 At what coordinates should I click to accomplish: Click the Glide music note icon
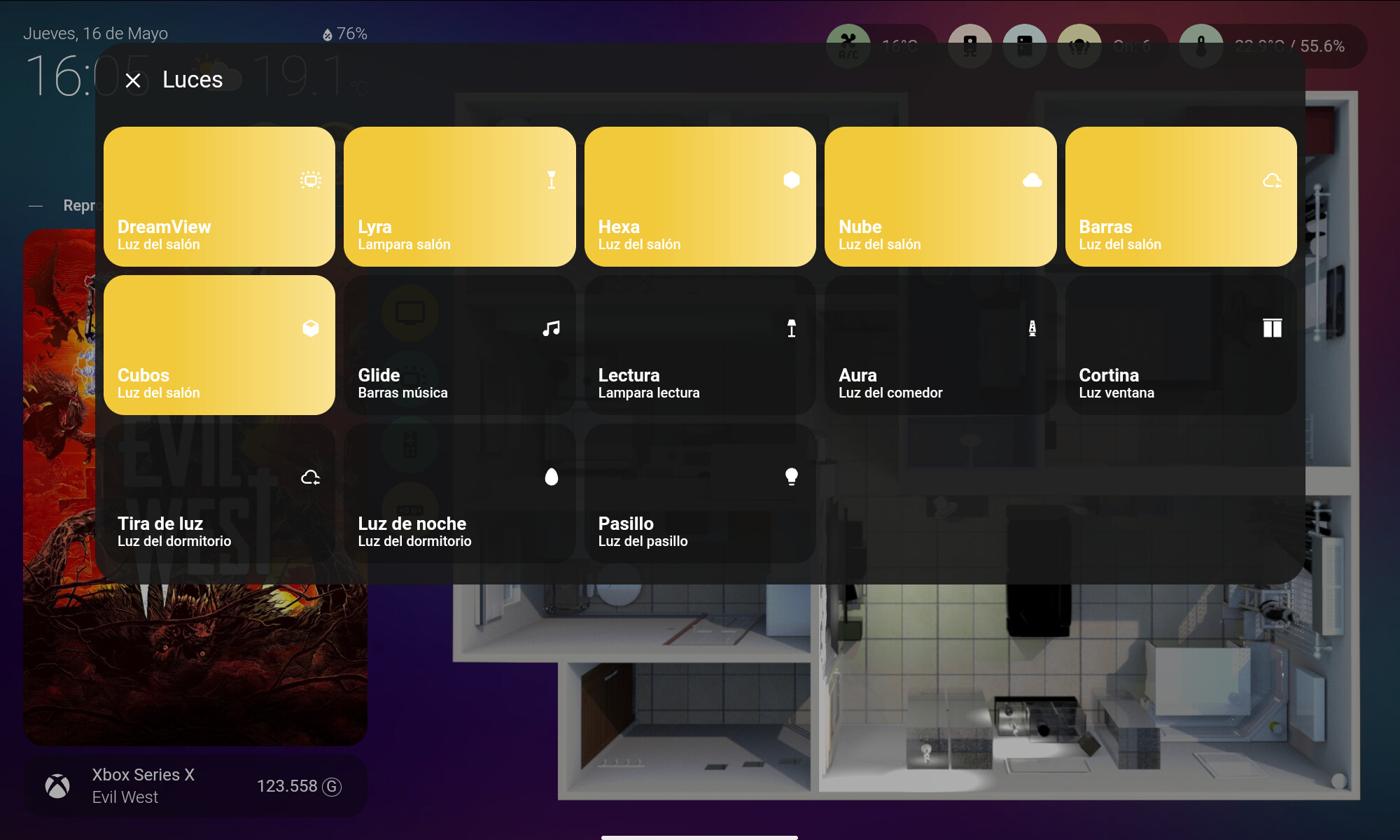pos(552,328)
